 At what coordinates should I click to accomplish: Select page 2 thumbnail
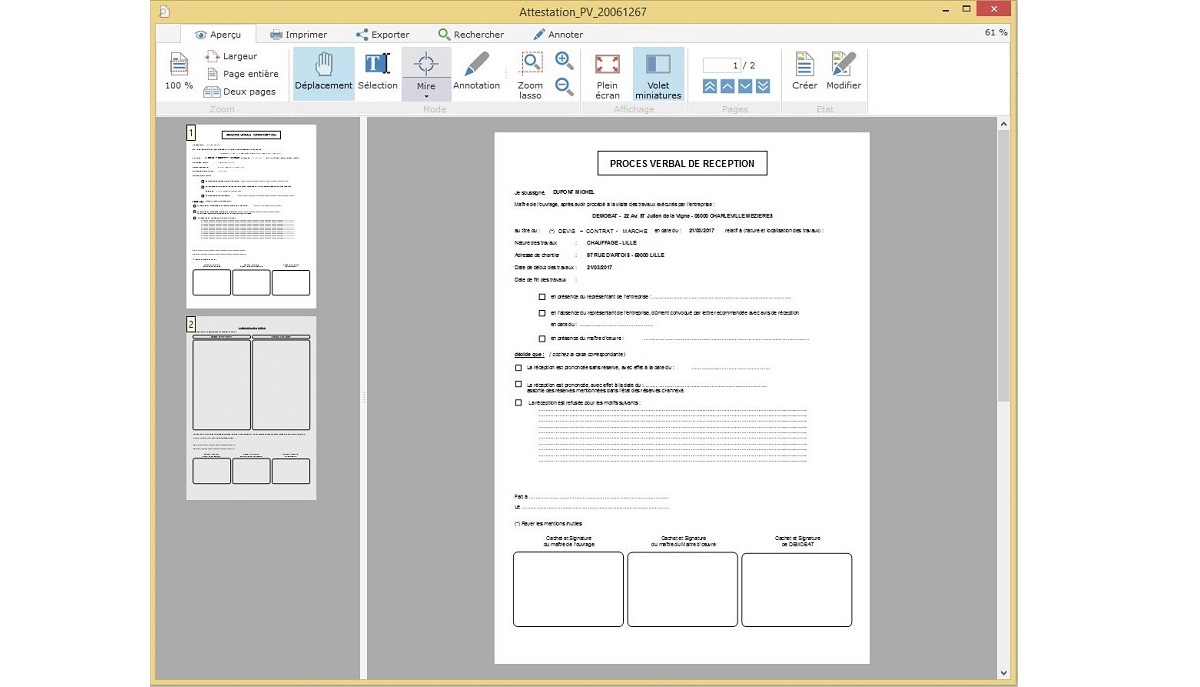(251, 408)
